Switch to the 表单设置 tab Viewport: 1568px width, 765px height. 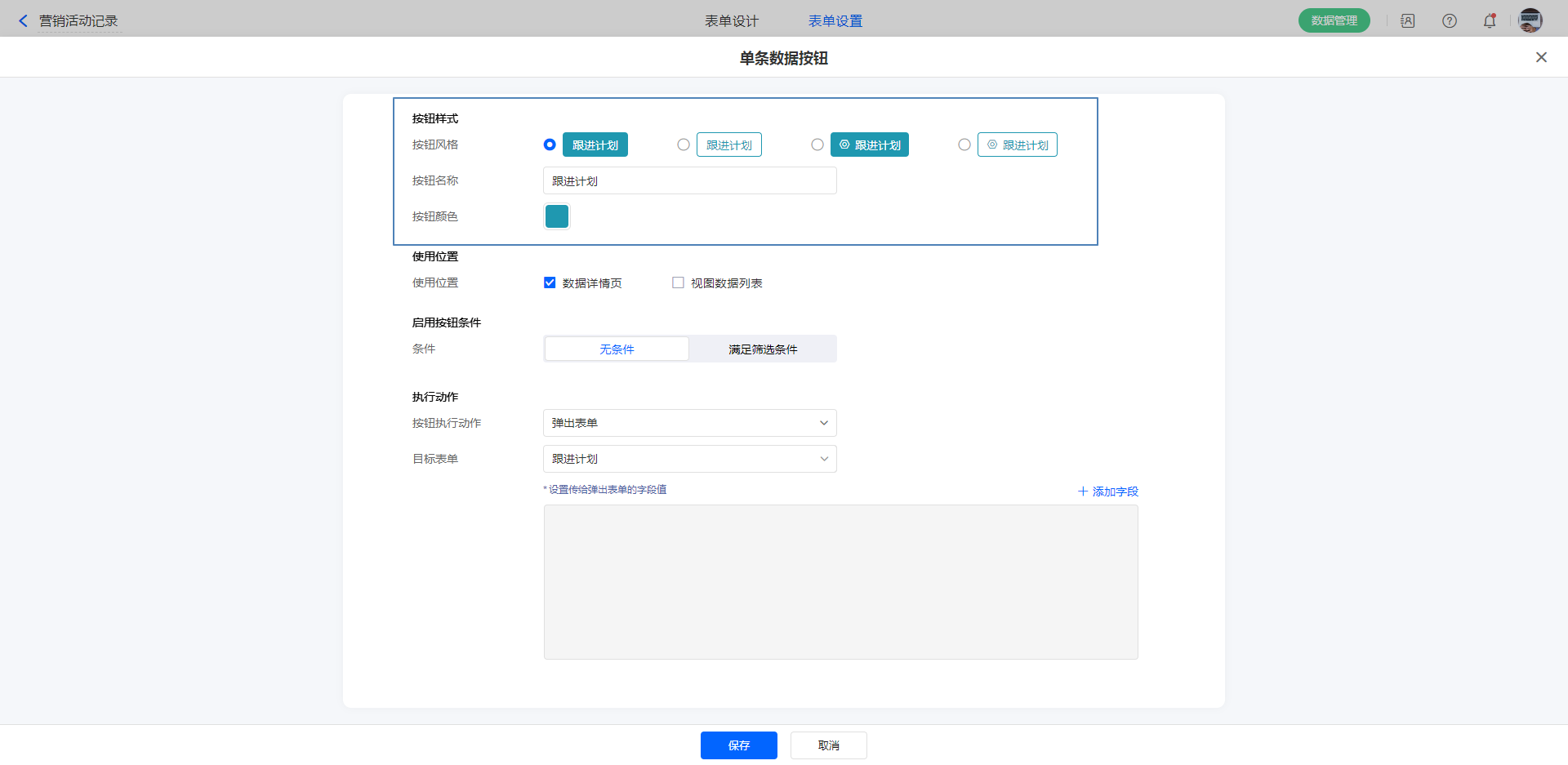coord(835,21)
